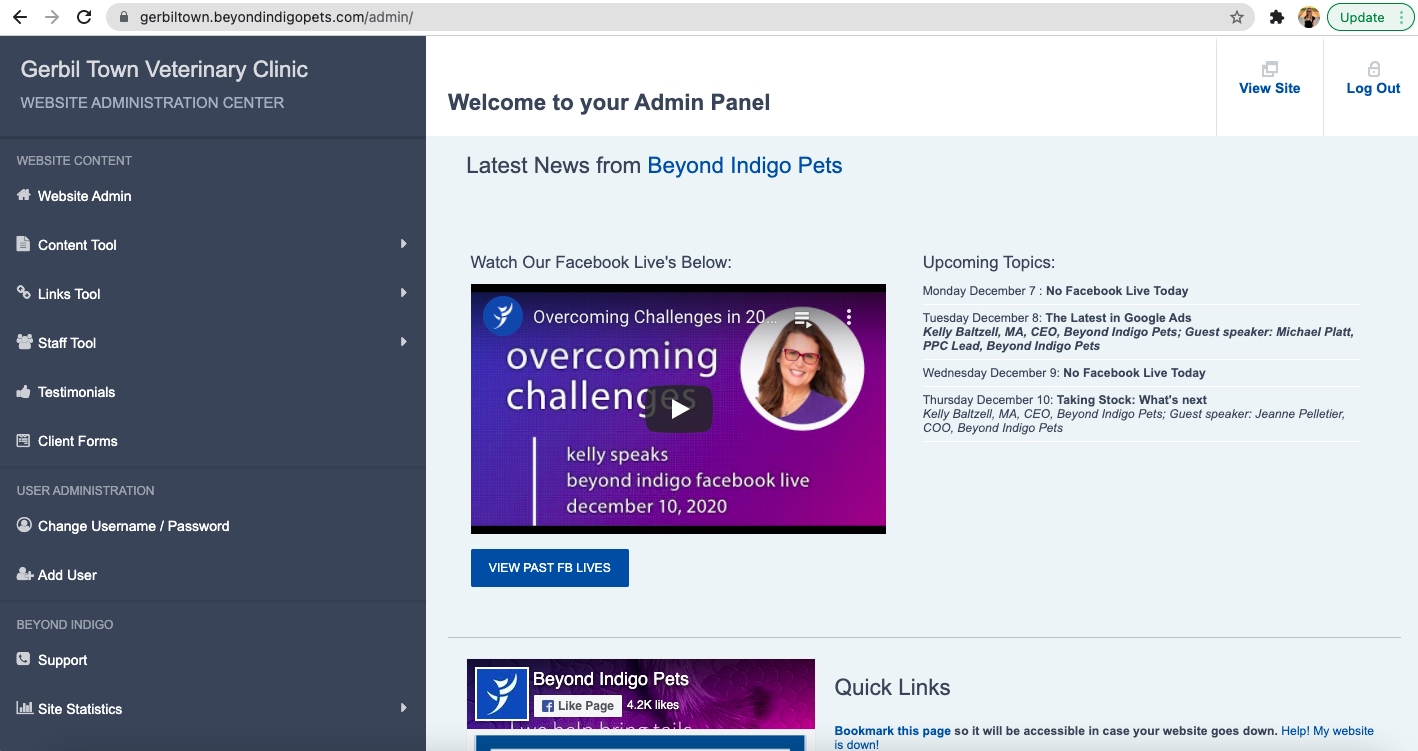Click the Beyond Indigo channel logo in video

(x=503, y=316)
